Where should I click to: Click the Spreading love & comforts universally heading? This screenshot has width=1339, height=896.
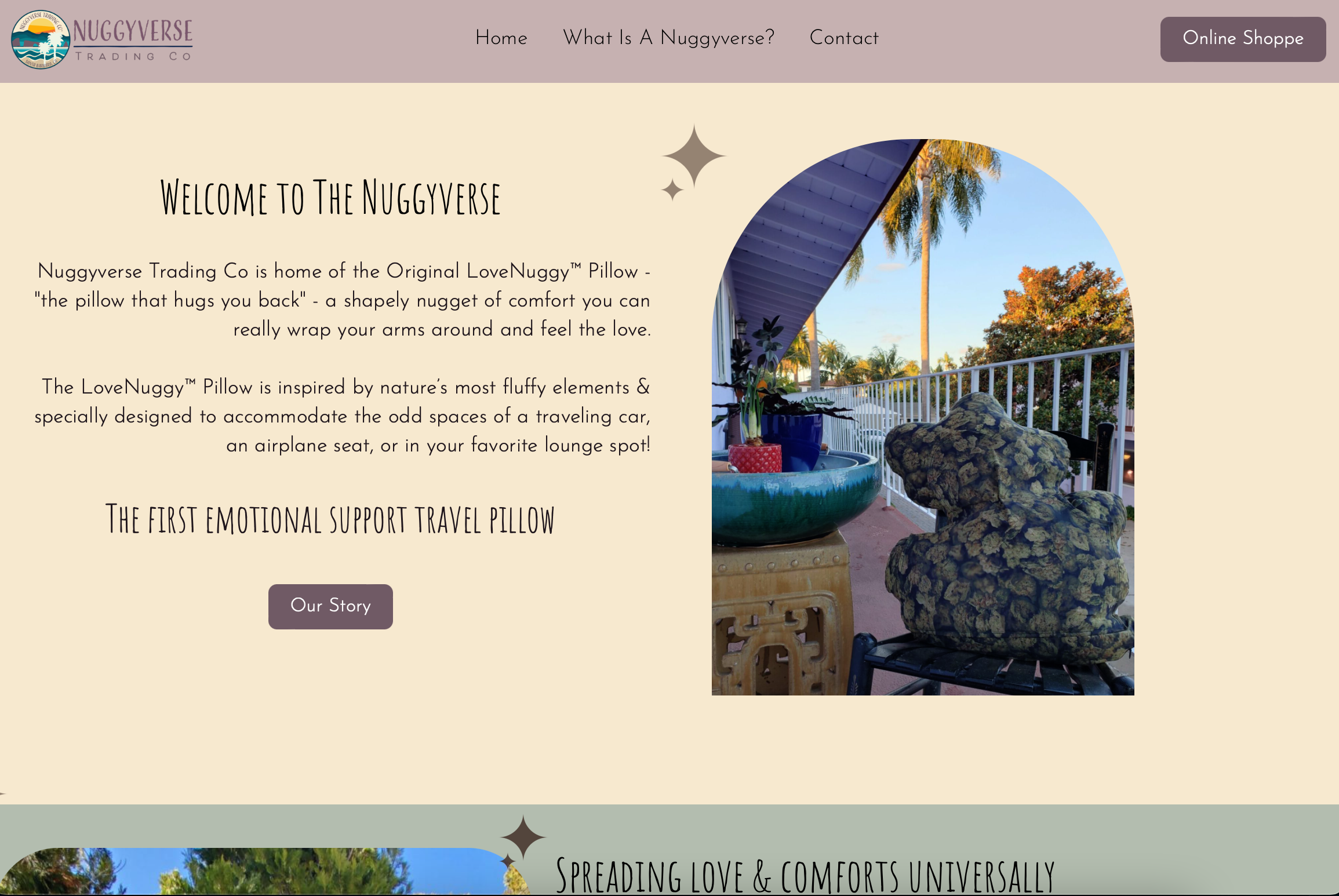805,875
